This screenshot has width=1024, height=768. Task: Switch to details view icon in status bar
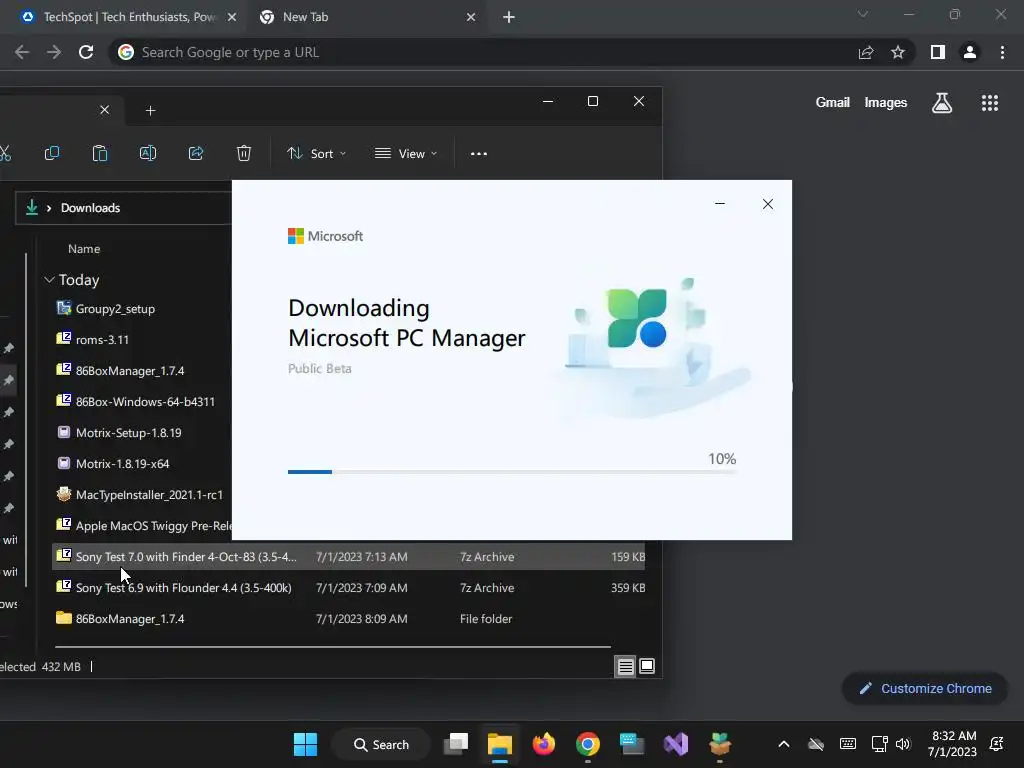point(625,666)
